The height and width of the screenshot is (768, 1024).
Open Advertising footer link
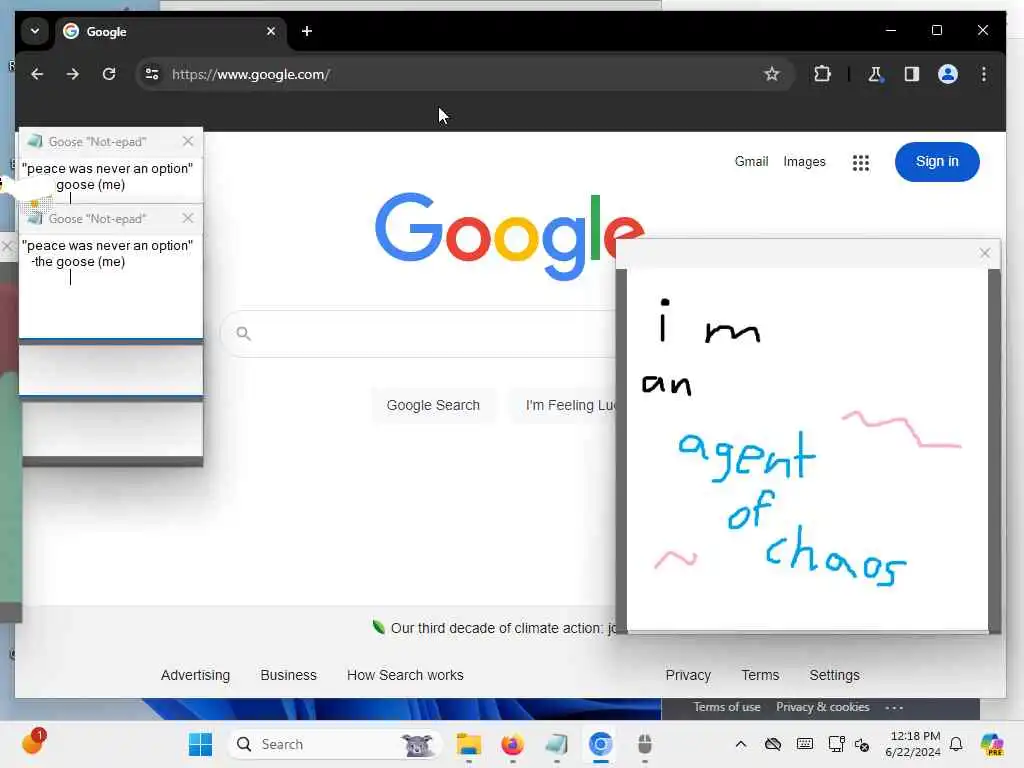click(x=195, y=675)
